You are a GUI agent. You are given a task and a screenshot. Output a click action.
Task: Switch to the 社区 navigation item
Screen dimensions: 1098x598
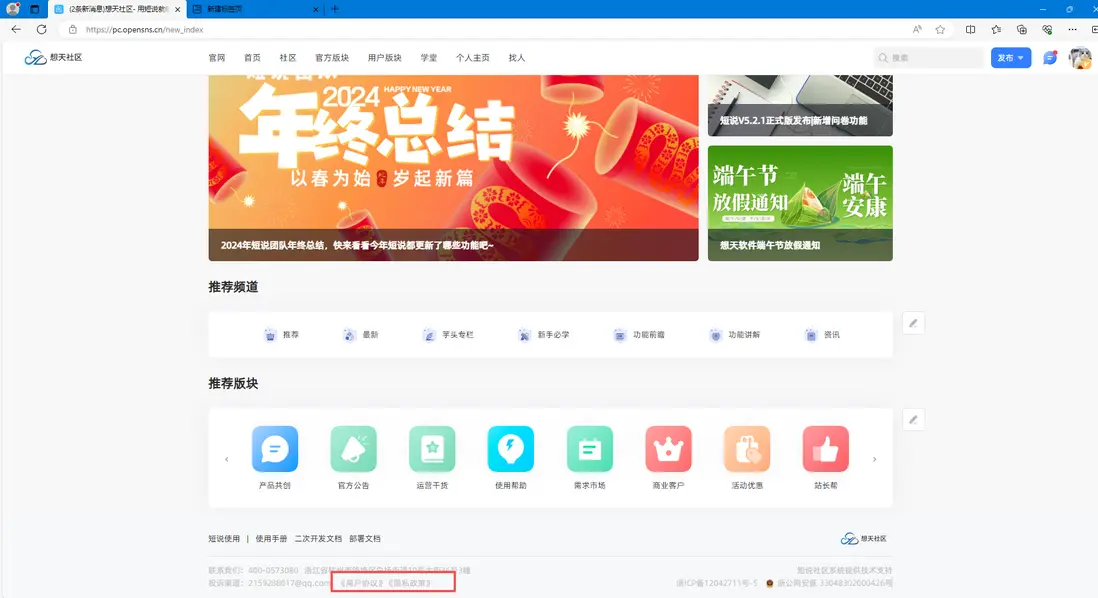point(288,57)
